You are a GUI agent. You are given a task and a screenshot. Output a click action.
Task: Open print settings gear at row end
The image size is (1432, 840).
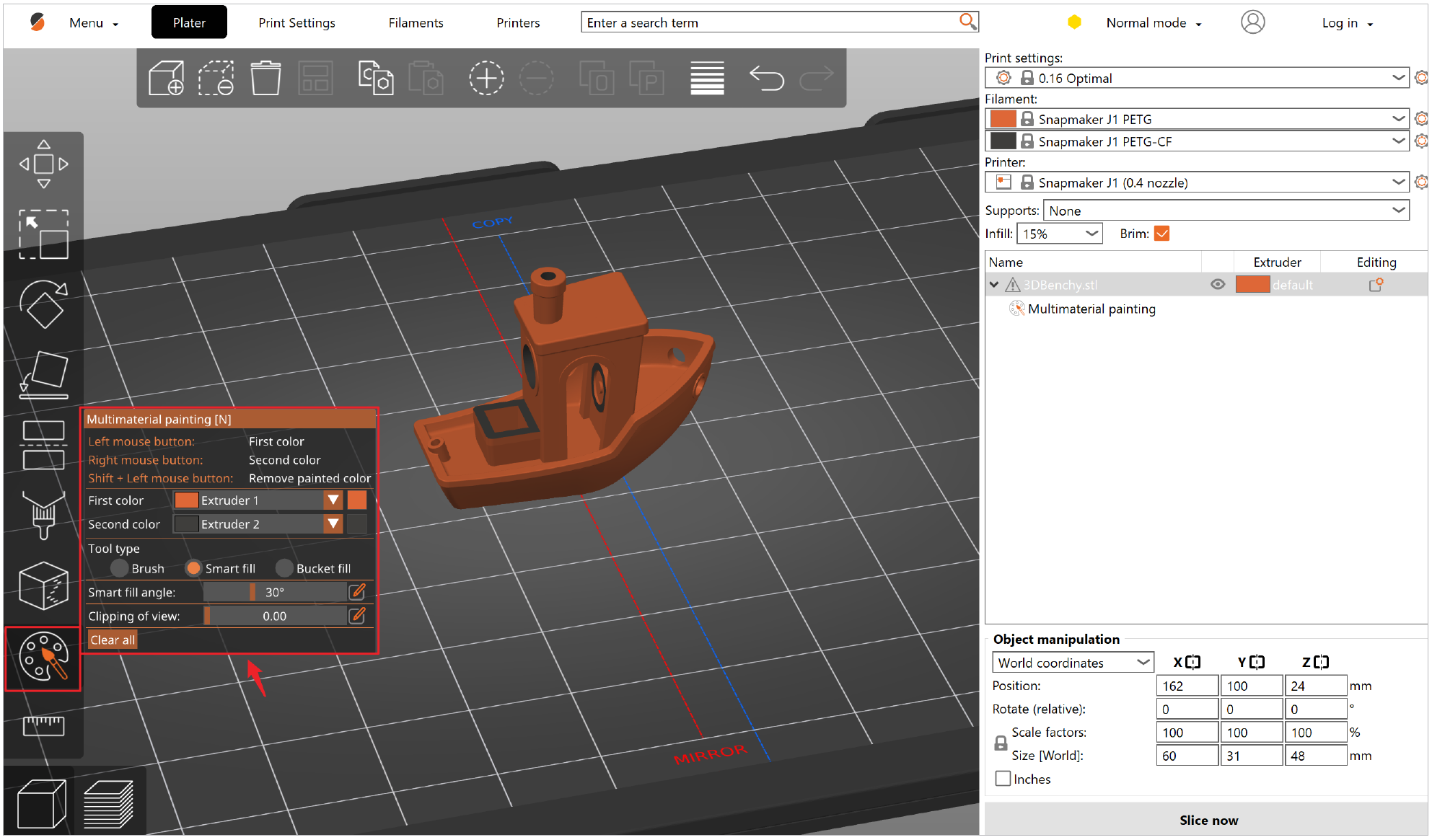[1421, 78]
